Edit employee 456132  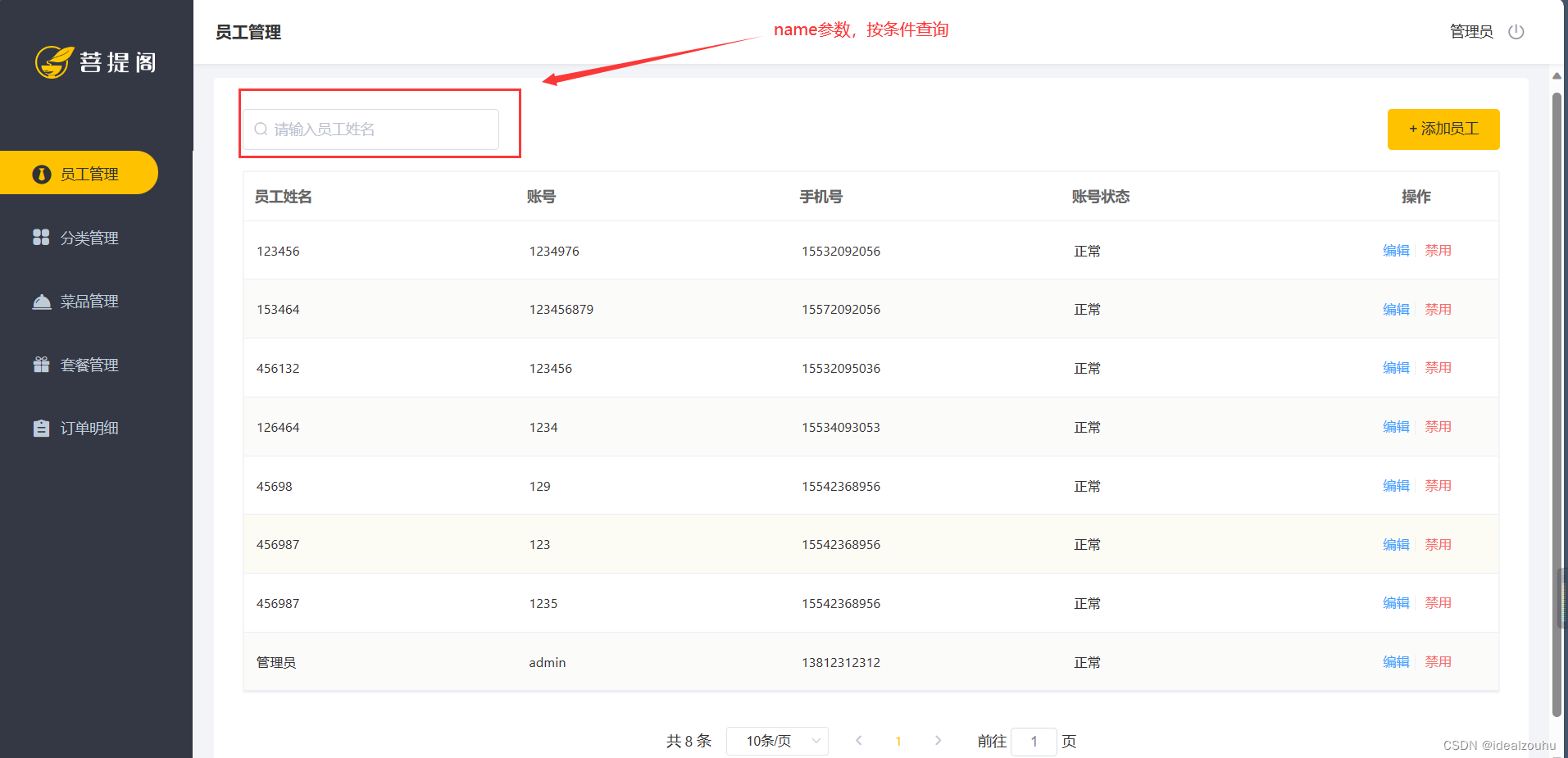(x=1396, y=368)
